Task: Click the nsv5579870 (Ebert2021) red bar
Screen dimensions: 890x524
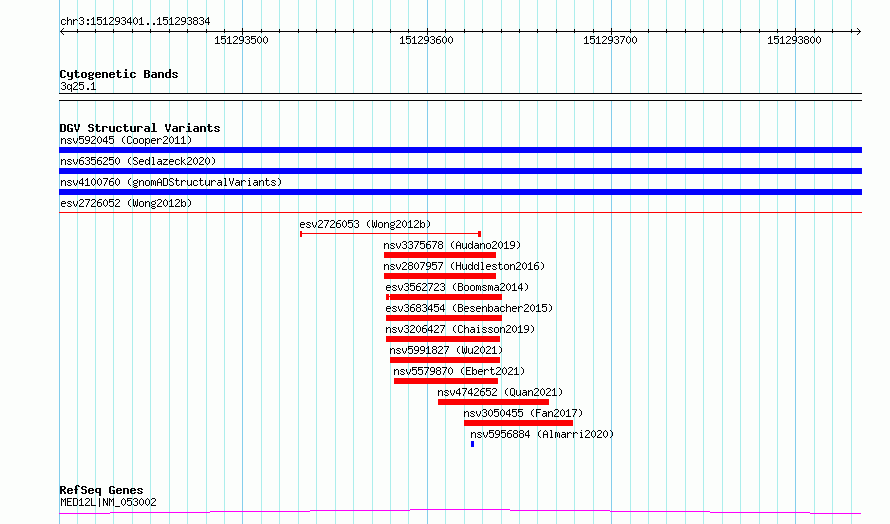Action: pyautogui.click(x=446, y=381)
